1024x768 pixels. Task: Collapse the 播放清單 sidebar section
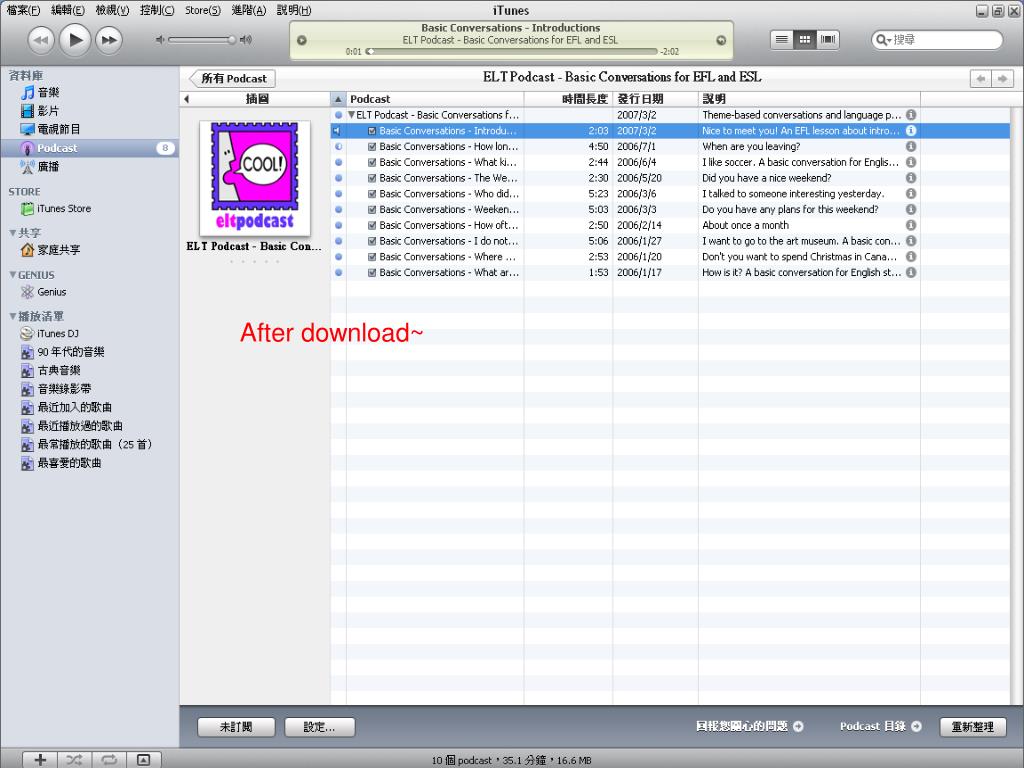(x=12, y=316)
